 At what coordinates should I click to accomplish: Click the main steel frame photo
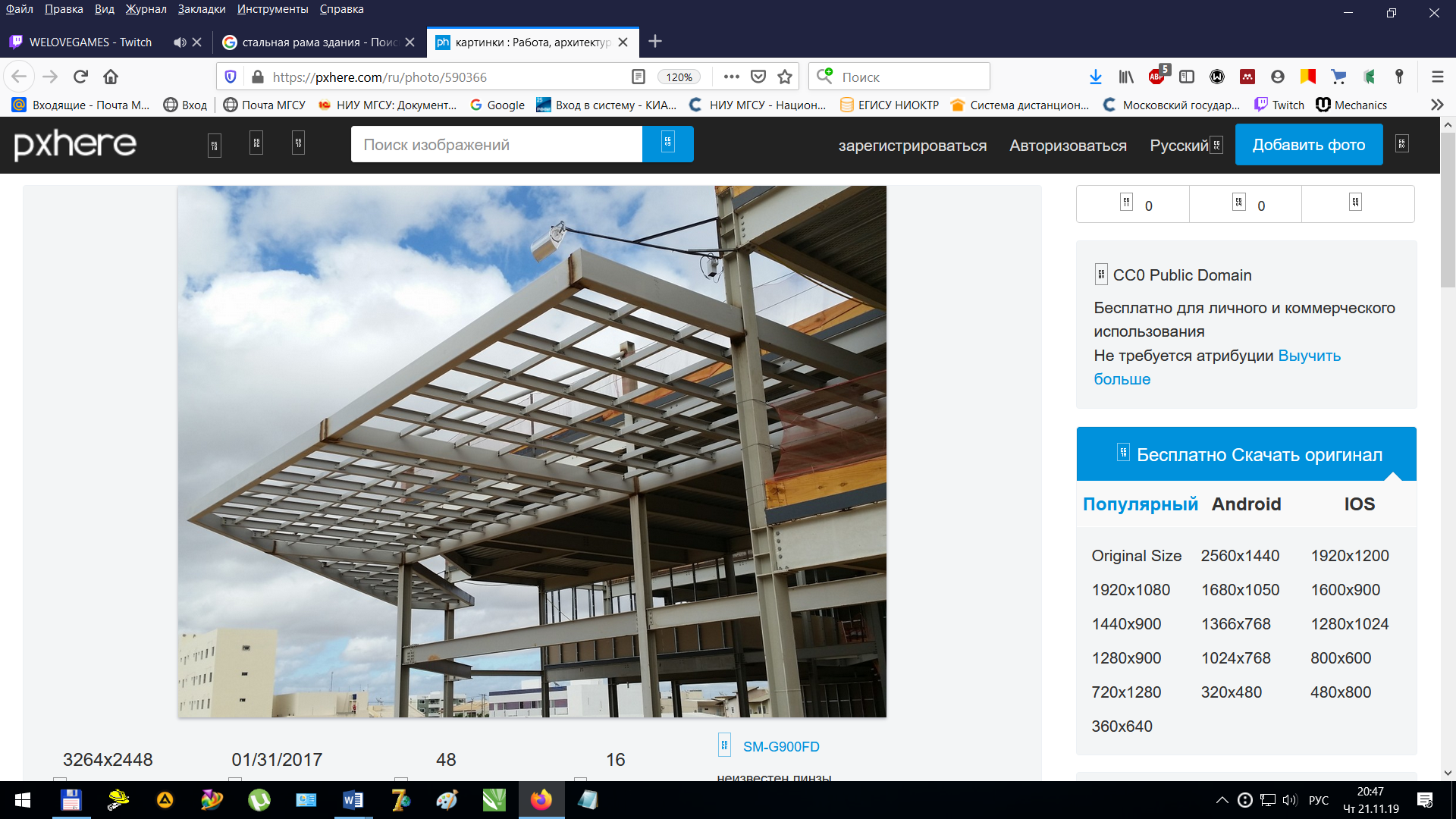[532, 451]
